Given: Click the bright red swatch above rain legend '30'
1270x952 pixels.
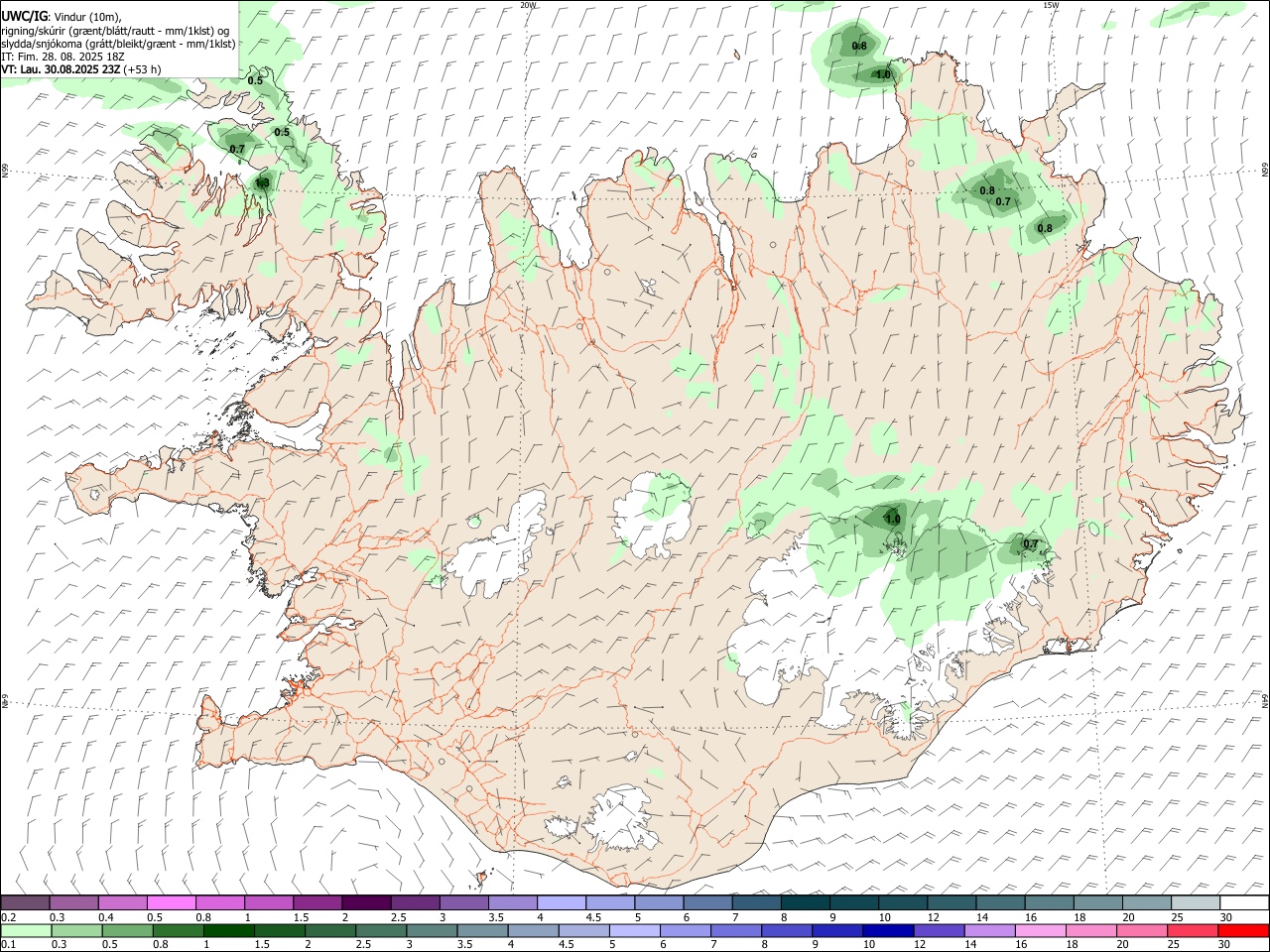Looking at the screenshot, I should (x=1241, y=930).
